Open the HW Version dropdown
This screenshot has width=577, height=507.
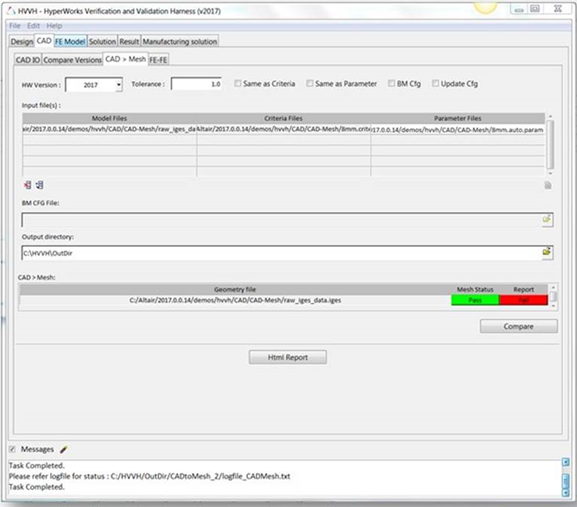pyautogui.click(x=118, y=85)
